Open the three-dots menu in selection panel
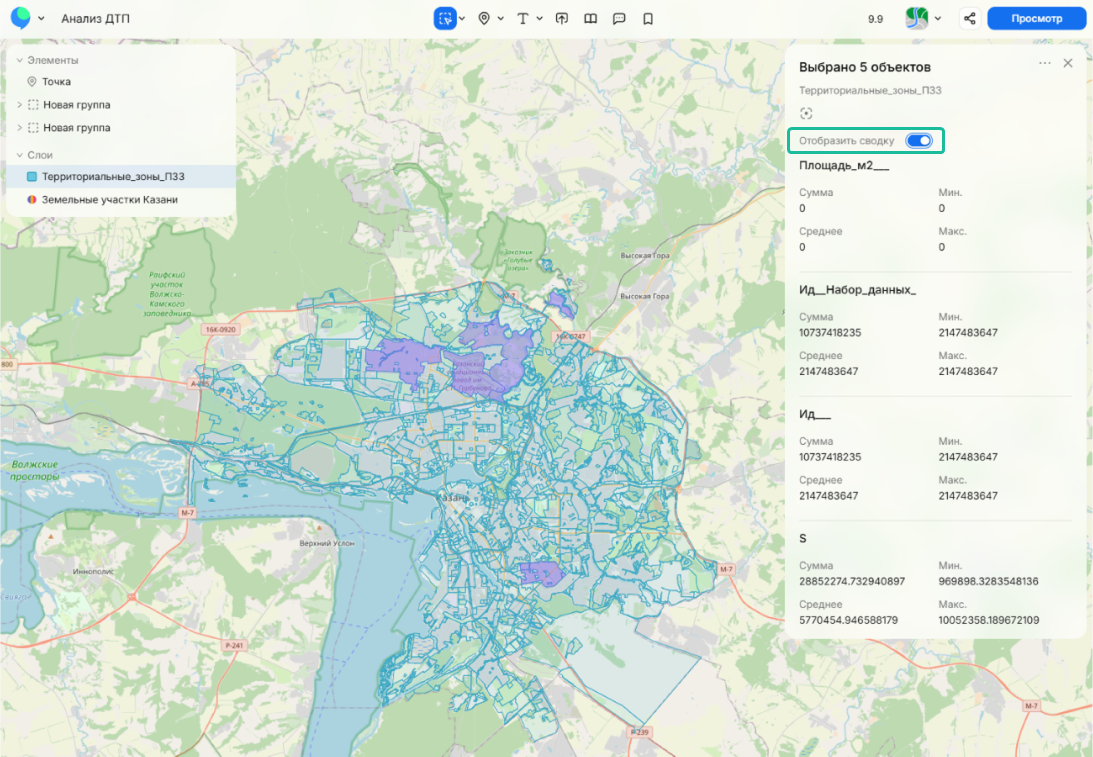1093x757 pixels. pos(1044,63)
